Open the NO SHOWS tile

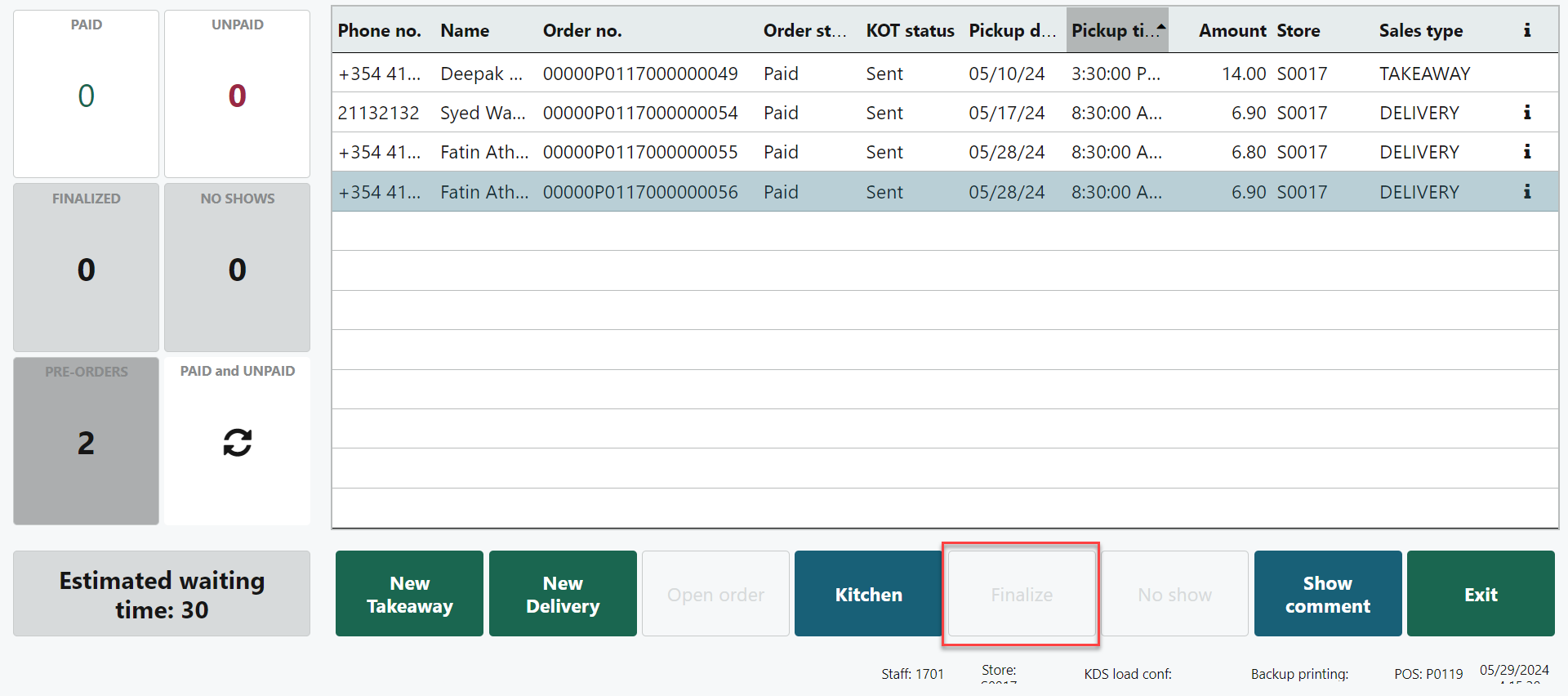[x=237, y=267]
